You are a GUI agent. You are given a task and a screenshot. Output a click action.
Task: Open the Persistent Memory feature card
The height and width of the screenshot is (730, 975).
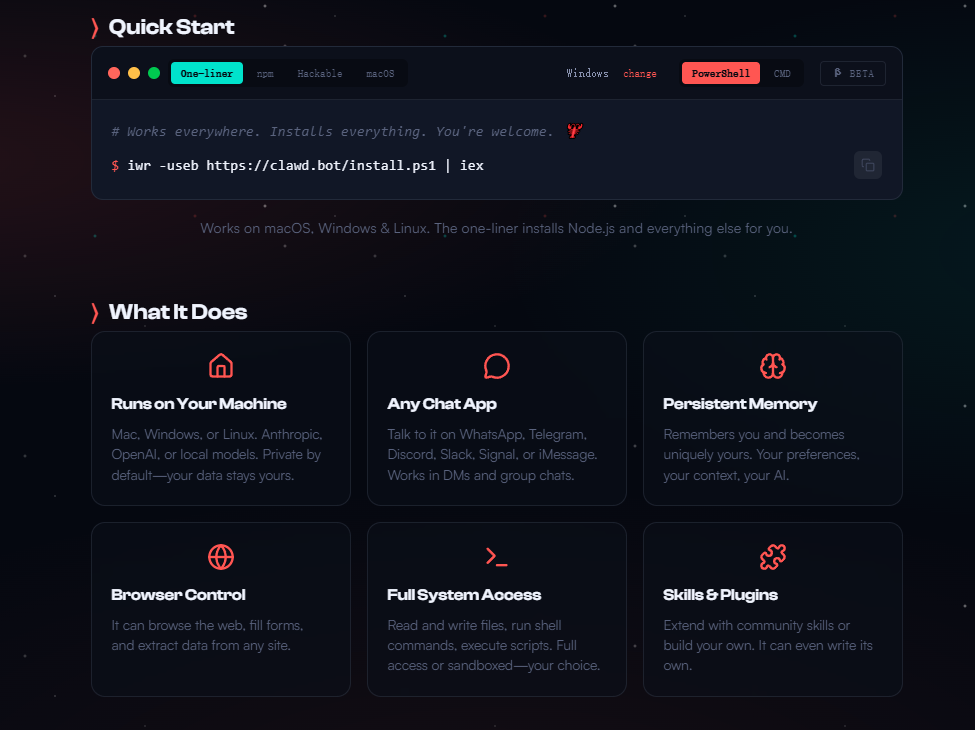pyautogui.click(x=772, y=418)
